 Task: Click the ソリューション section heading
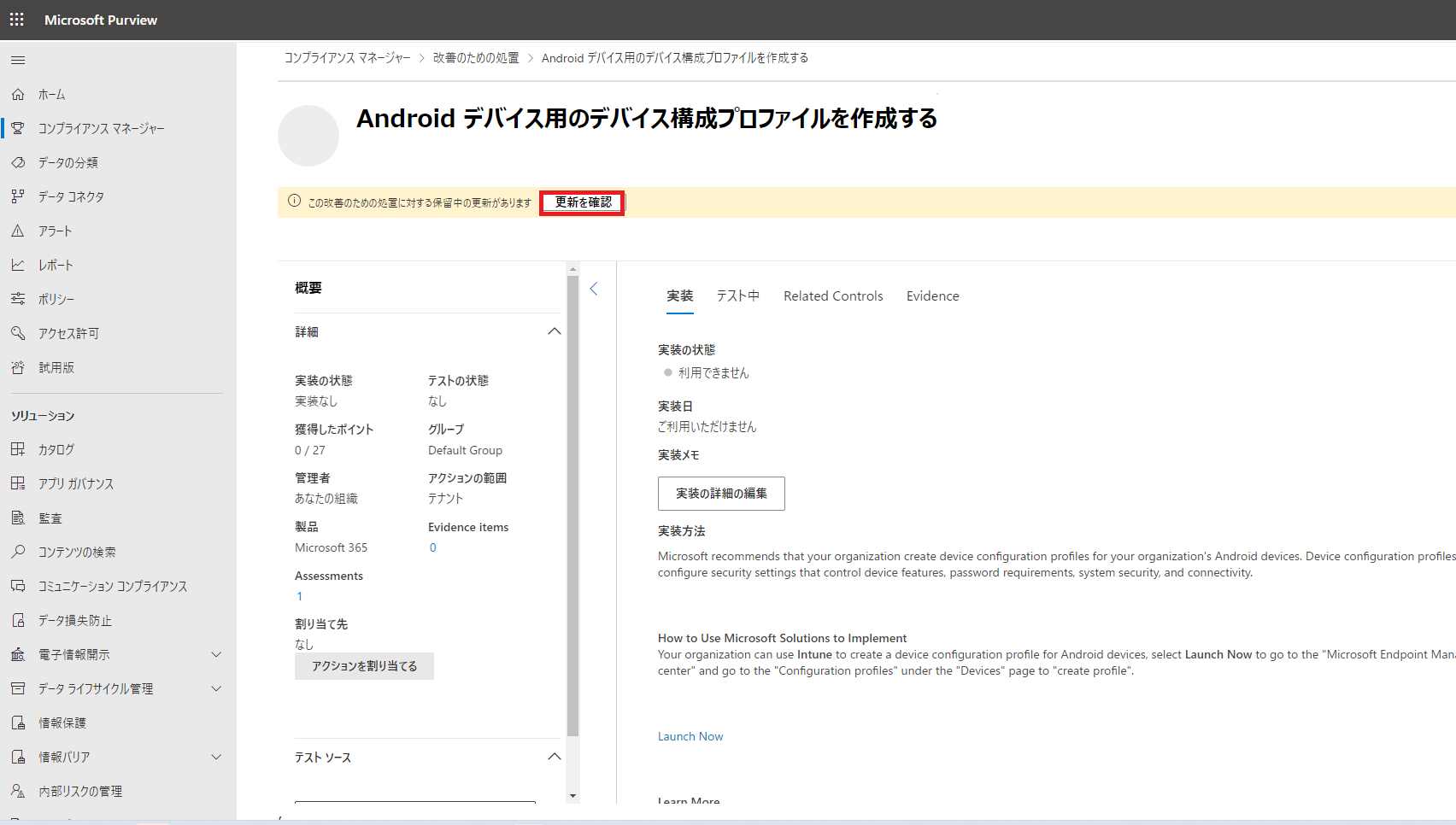tap(43, 416)
